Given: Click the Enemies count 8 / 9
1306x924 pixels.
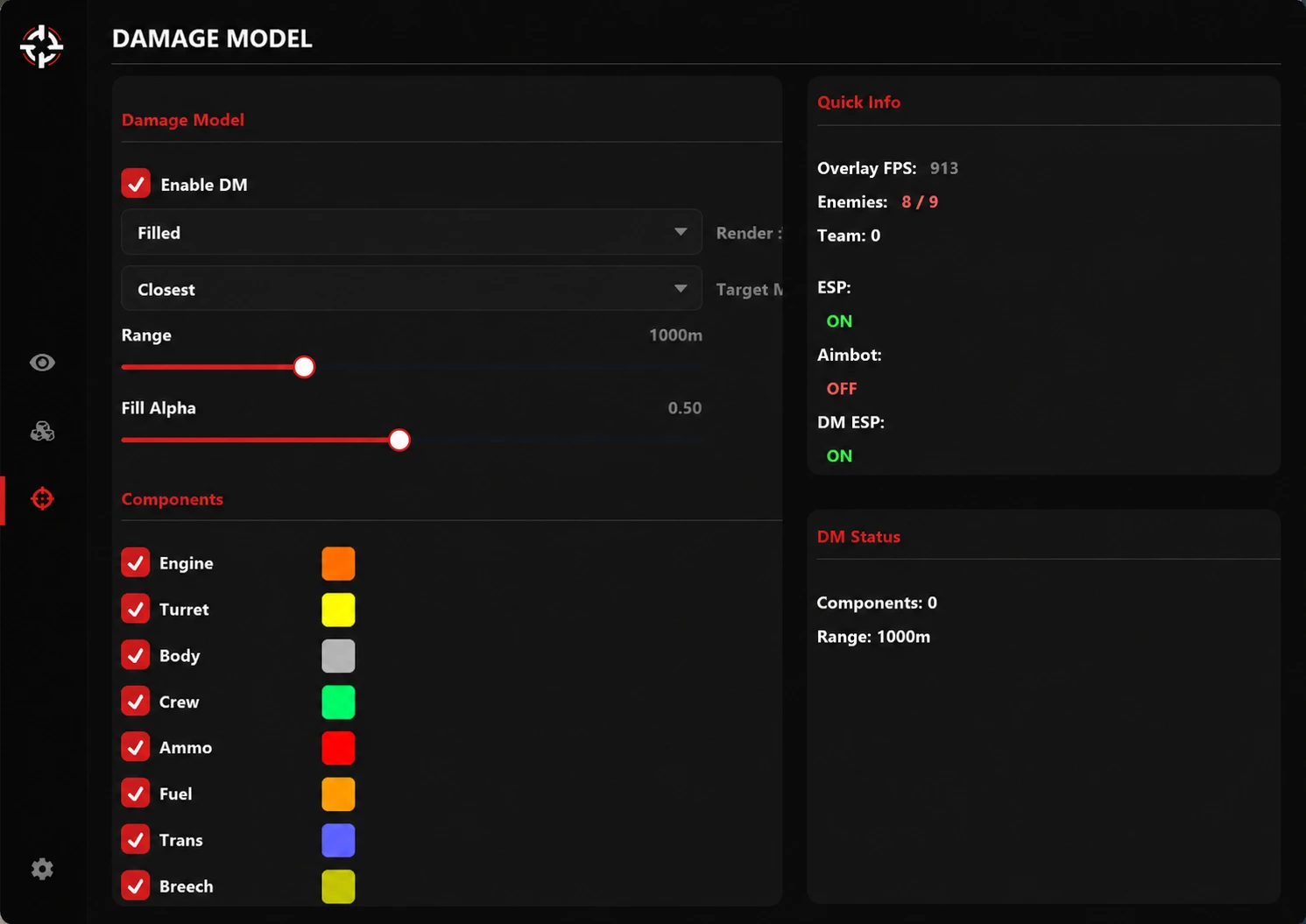Looking at the screenshot, I should pos(920,201).
